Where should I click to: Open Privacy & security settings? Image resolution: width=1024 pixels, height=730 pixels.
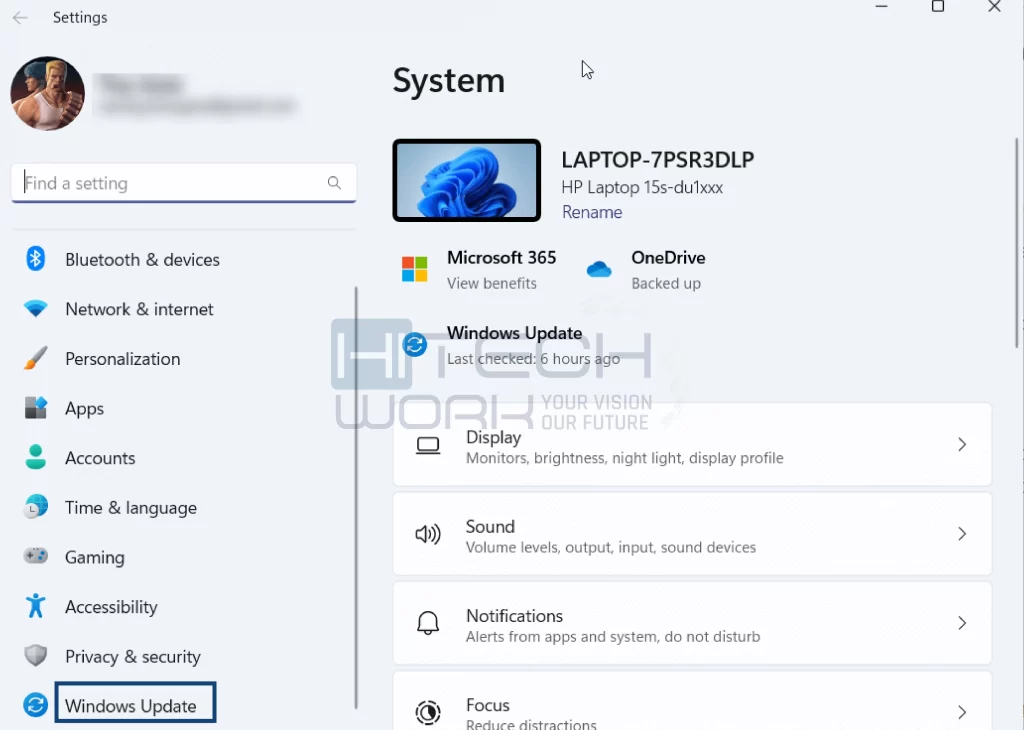click(133, 656)
